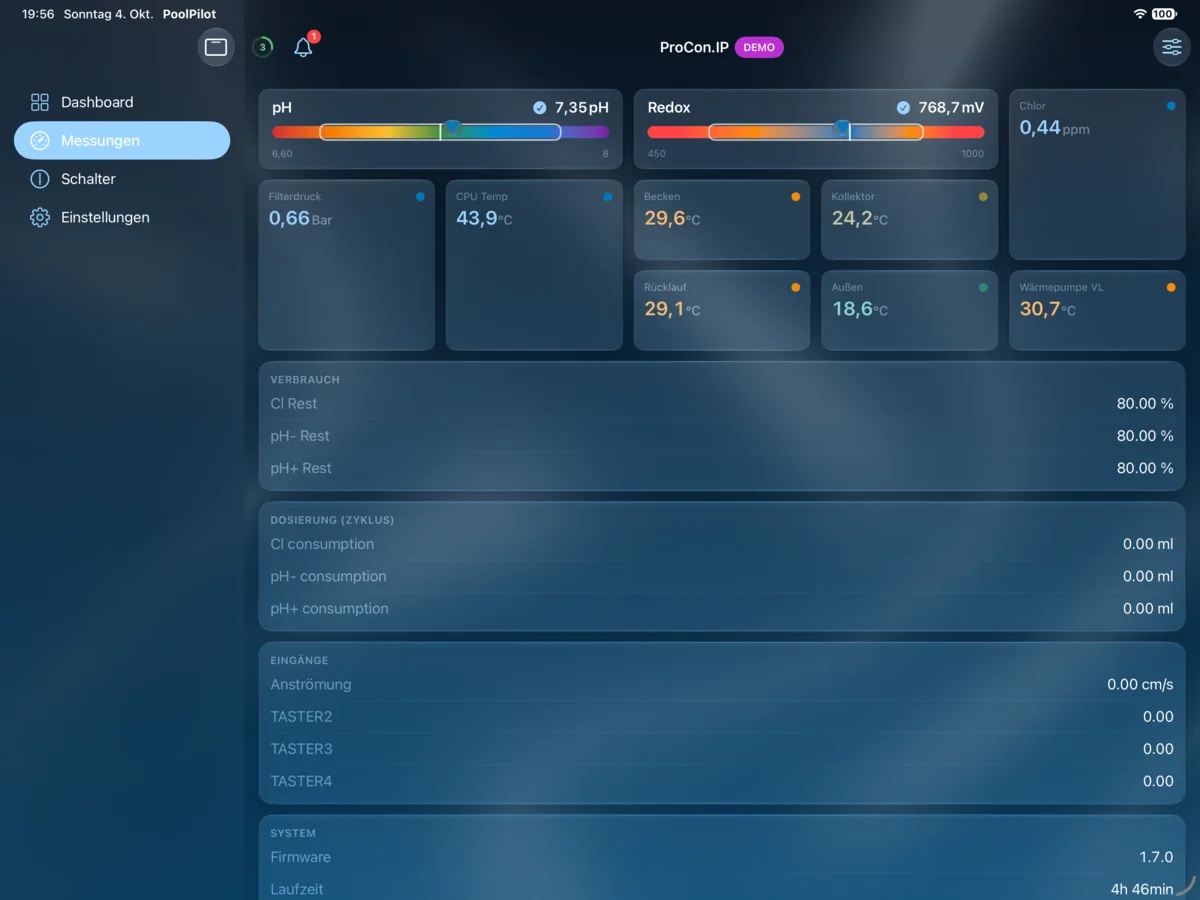The height and width of the screenshot is (900, 1200).
Task: Click the Chlor tile blue dot
Action: (1171, 106)
